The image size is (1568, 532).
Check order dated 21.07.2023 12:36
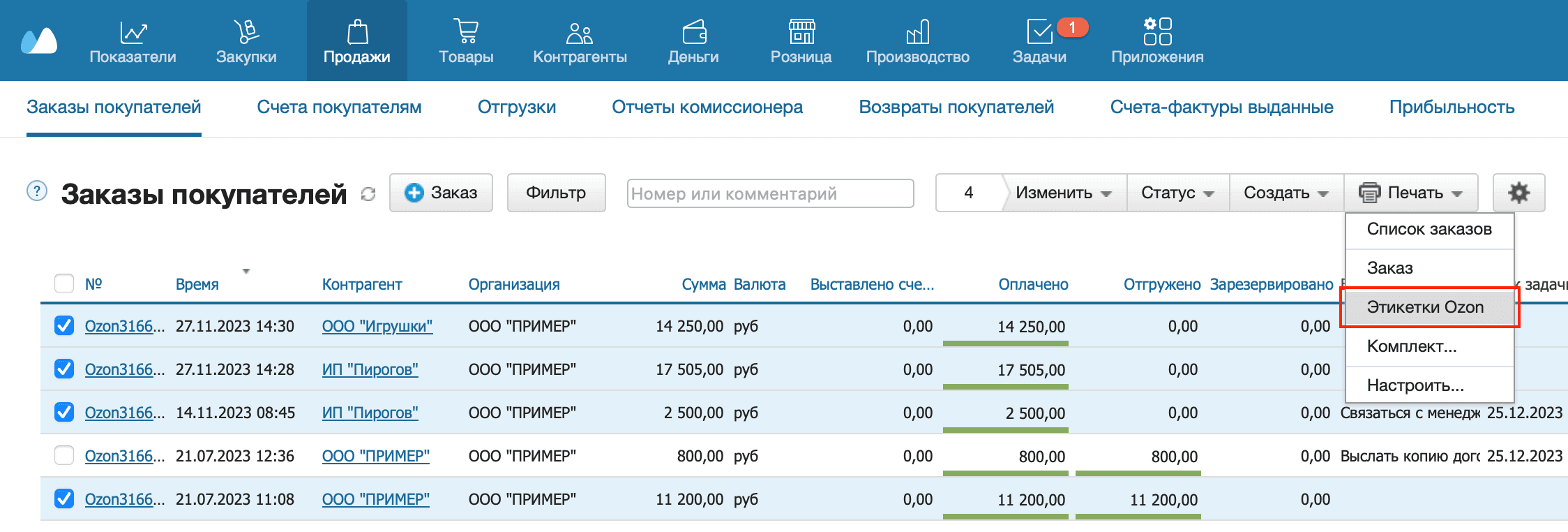coord(64,455)
